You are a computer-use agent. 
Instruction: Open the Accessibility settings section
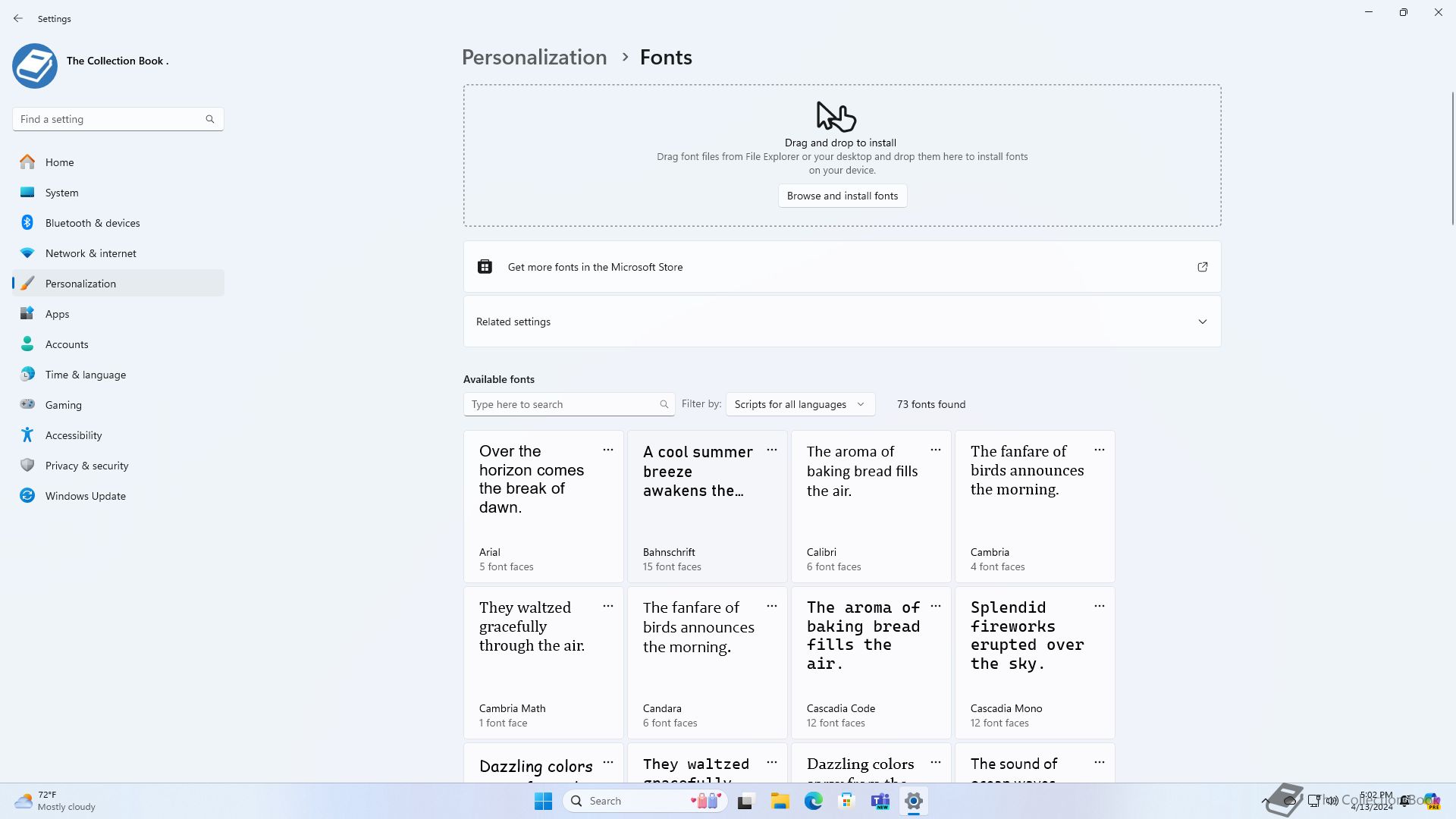click(73, 435)
